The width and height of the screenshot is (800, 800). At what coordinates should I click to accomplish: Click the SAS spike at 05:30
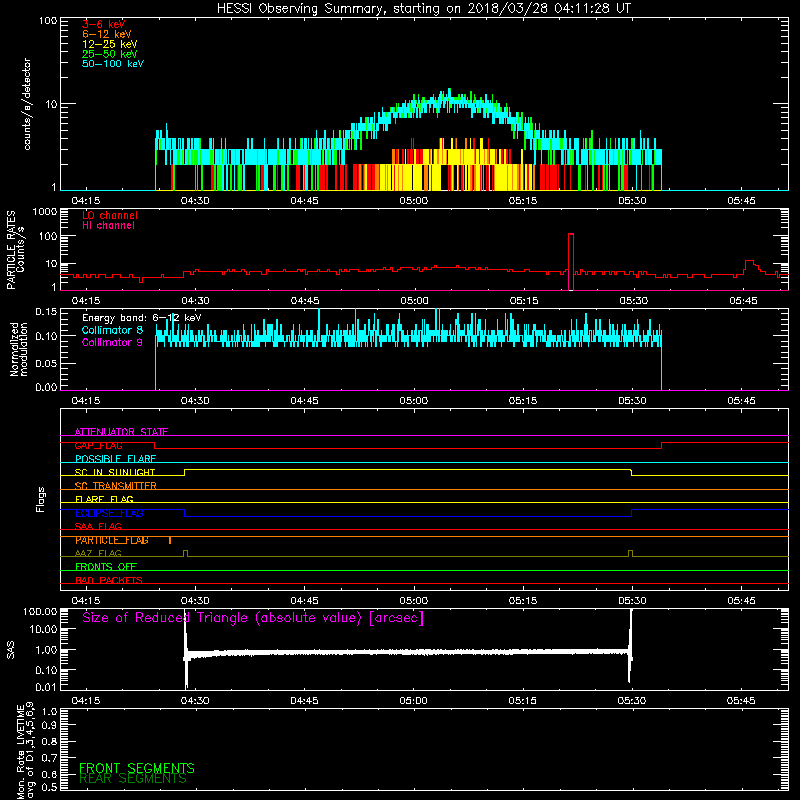click(631, 645)
